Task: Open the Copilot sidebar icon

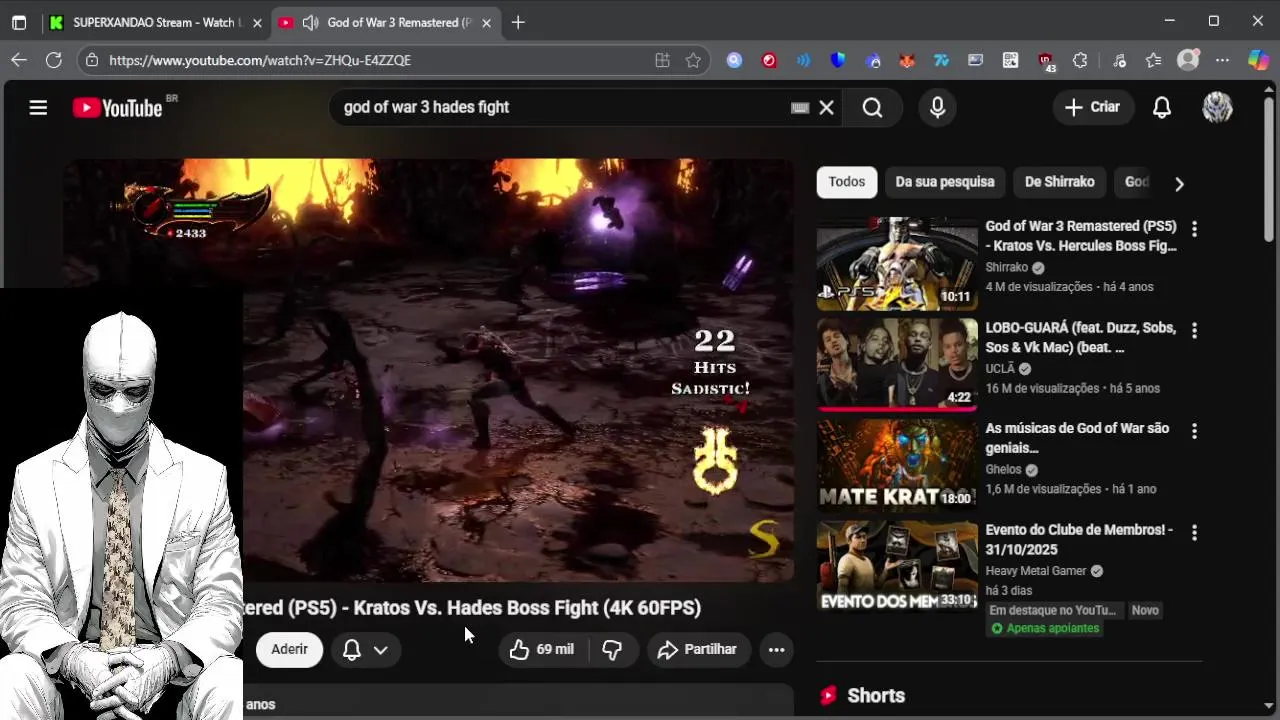Action: pyautogui.click(x=1258, y=60)
